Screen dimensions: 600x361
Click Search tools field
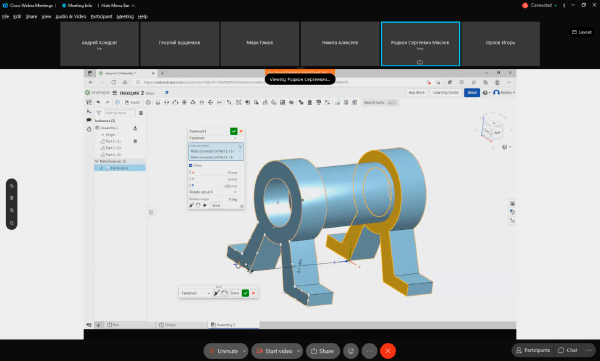click(380, 103)
